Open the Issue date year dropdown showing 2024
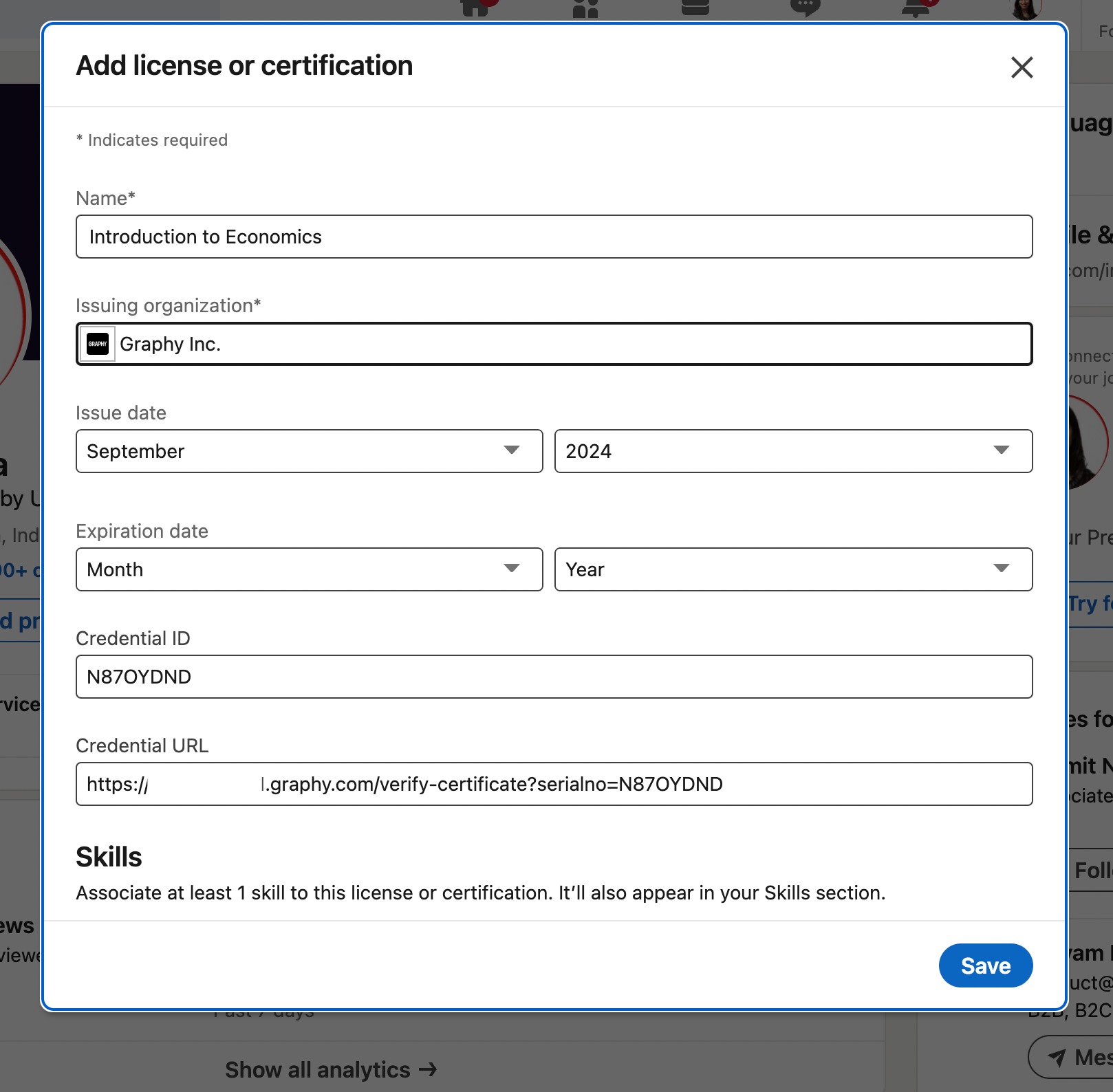 tap(792, 451)
